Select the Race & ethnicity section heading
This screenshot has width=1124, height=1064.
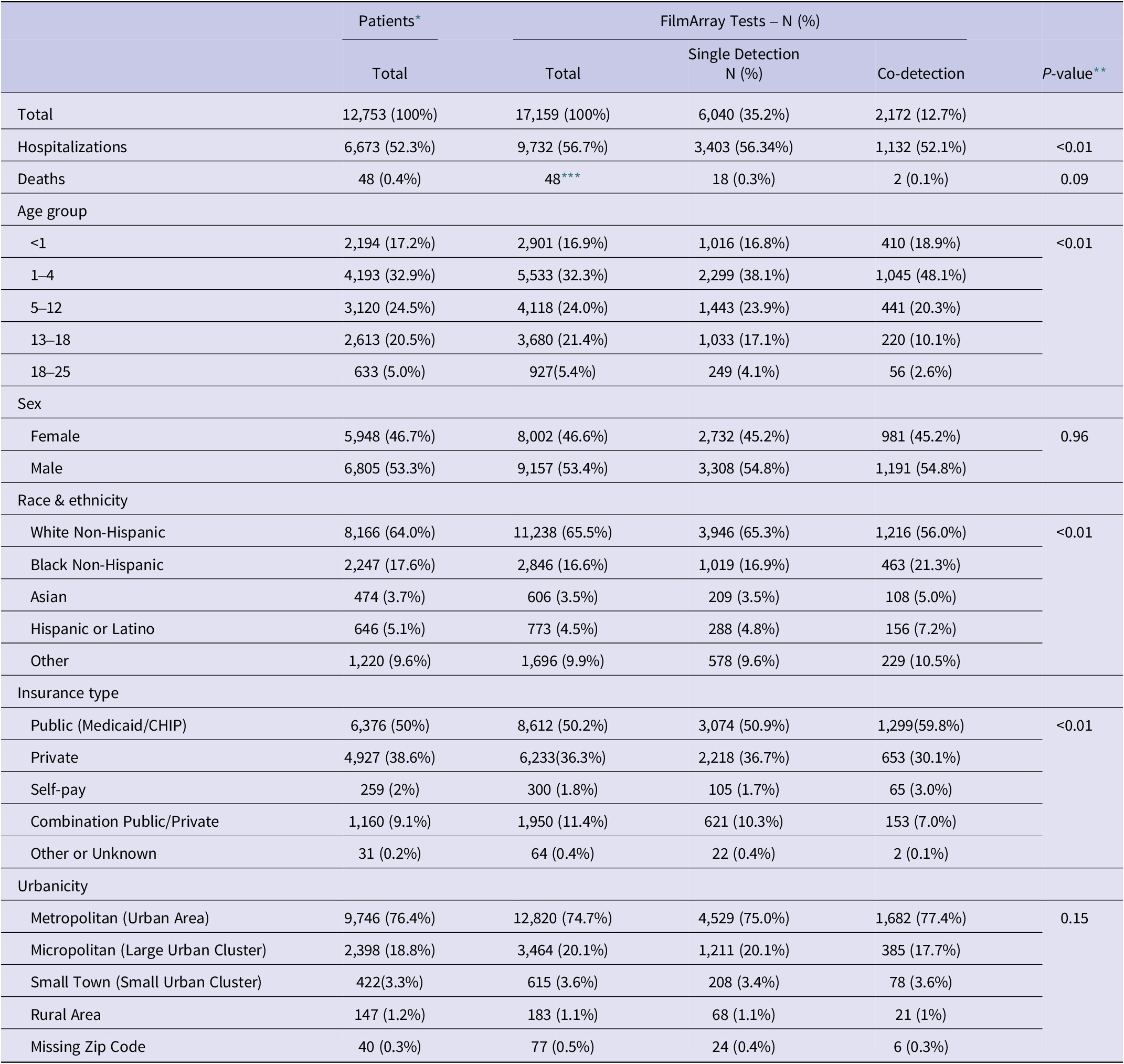tap(72, 500)
